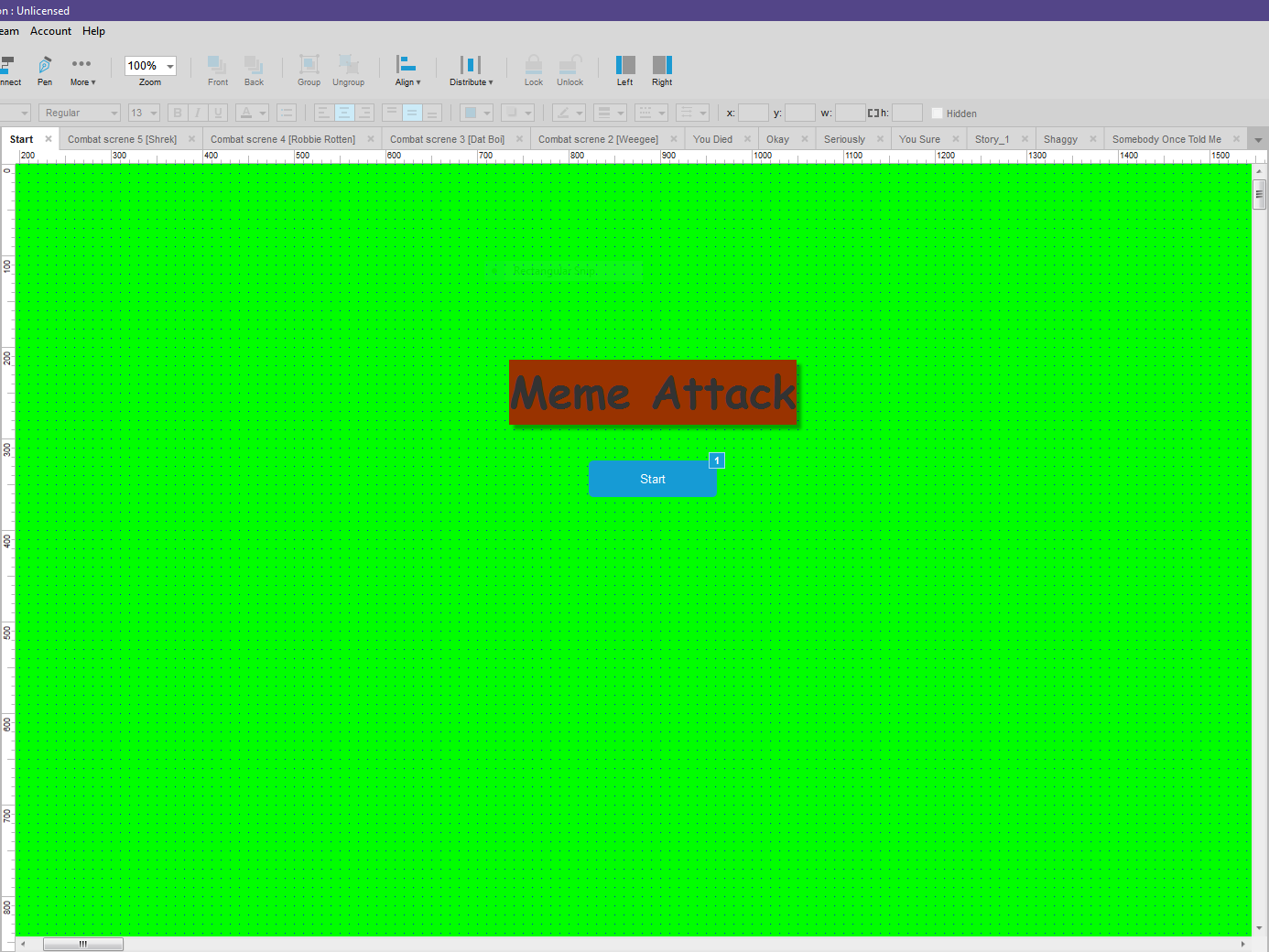This screenshot has height=952, width=1269.
Task: Click the blue Start button on canvas
Action: point(652,479)
